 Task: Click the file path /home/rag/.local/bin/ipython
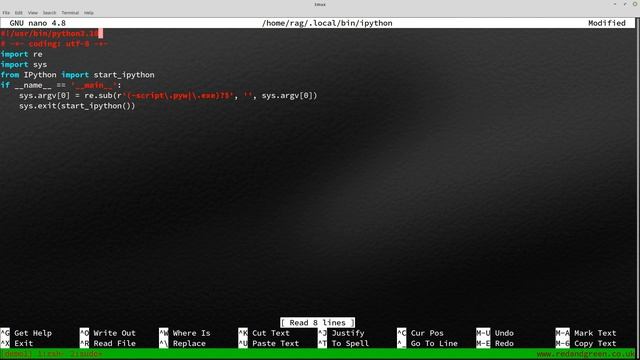tap(327, 23)
